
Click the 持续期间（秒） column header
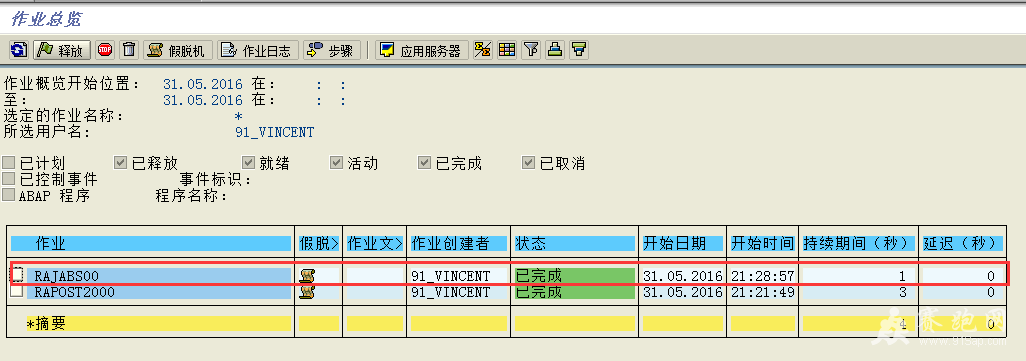pos(858,244)
